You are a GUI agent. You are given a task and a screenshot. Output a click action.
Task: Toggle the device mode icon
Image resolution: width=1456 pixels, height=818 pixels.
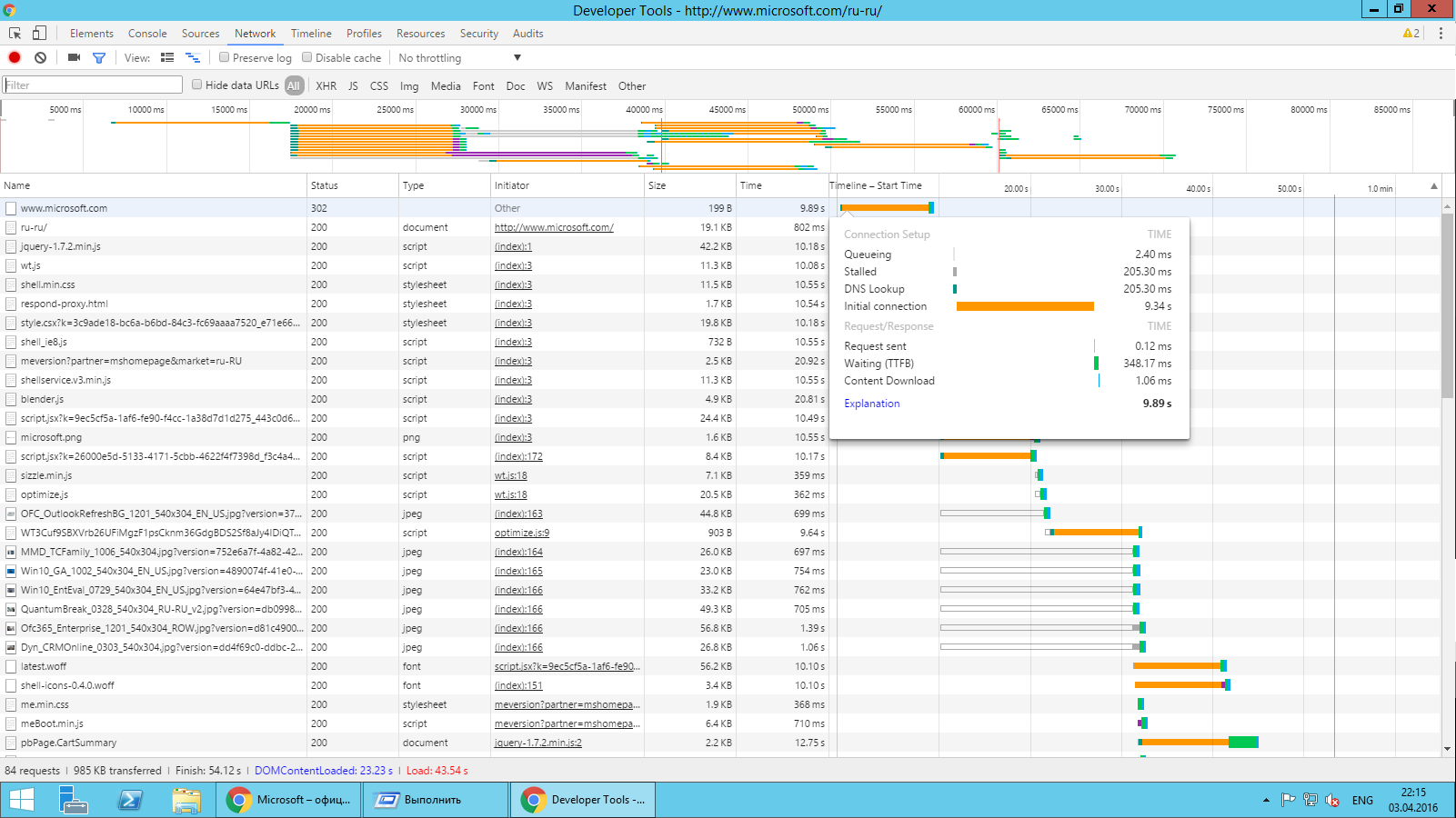point(39,34)
